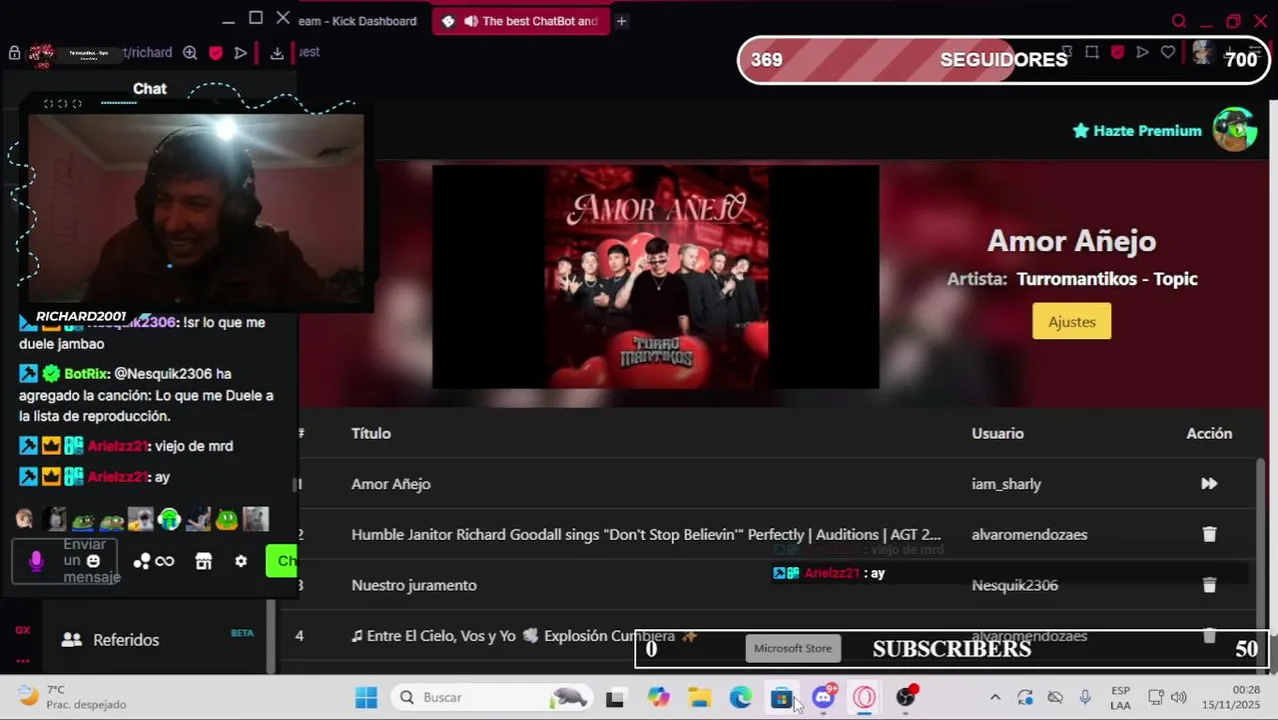
Task: Click the Acción column header
Action: point(1209,433)
